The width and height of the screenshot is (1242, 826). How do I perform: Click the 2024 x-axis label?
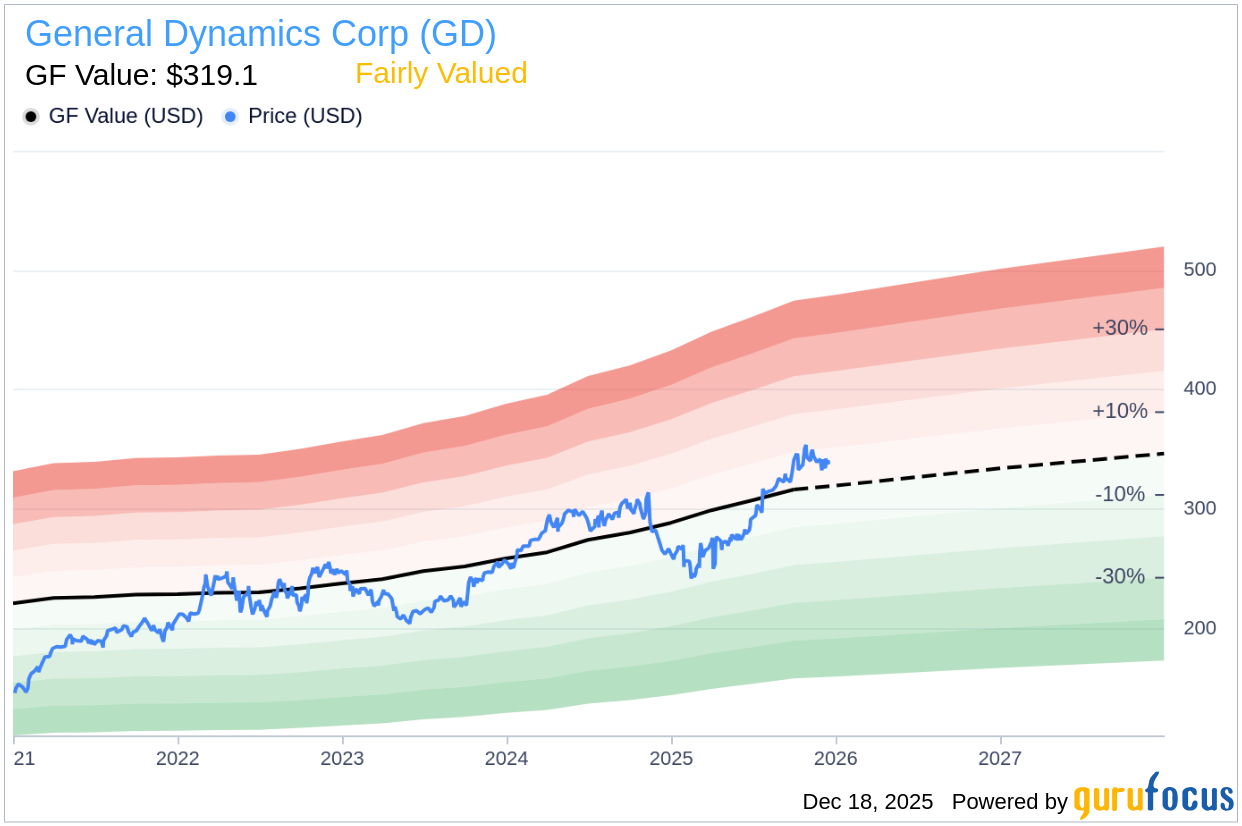click(x=507, y=757)
